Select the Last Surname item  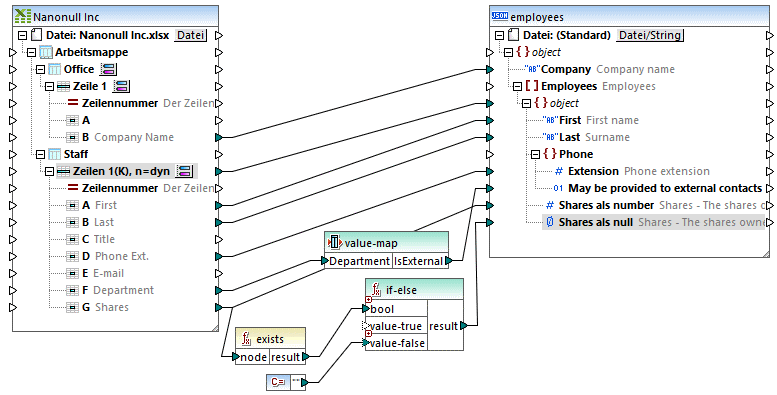coord(587,137)
